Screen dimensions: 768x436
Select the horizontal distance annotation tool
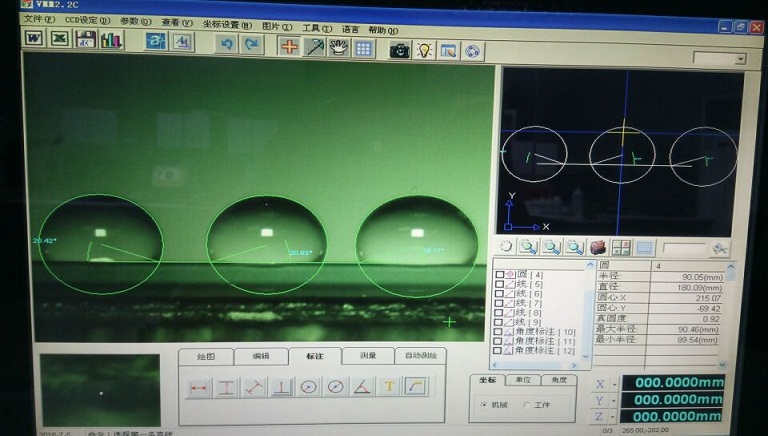pyautogui.click(x=199, y=387)
